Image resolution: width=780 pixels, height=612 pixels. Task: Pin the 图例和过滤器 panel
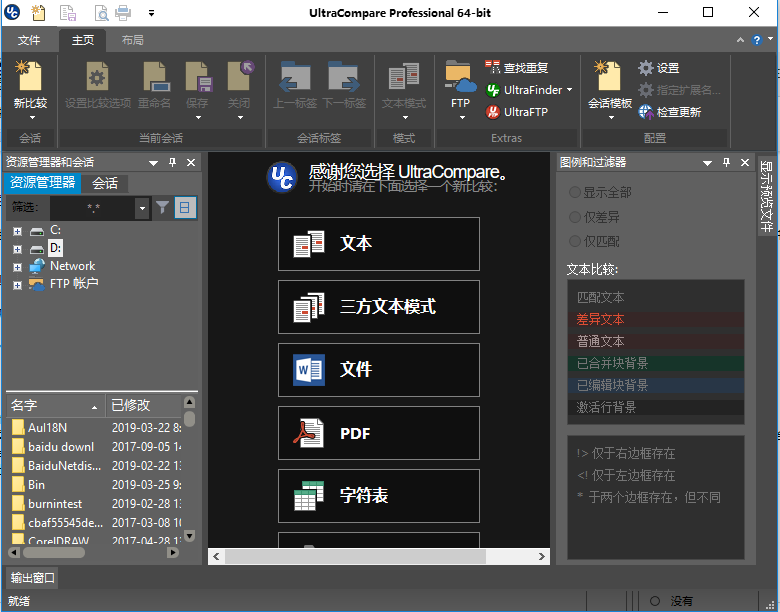pyautogui.click(x=726, y=162)
